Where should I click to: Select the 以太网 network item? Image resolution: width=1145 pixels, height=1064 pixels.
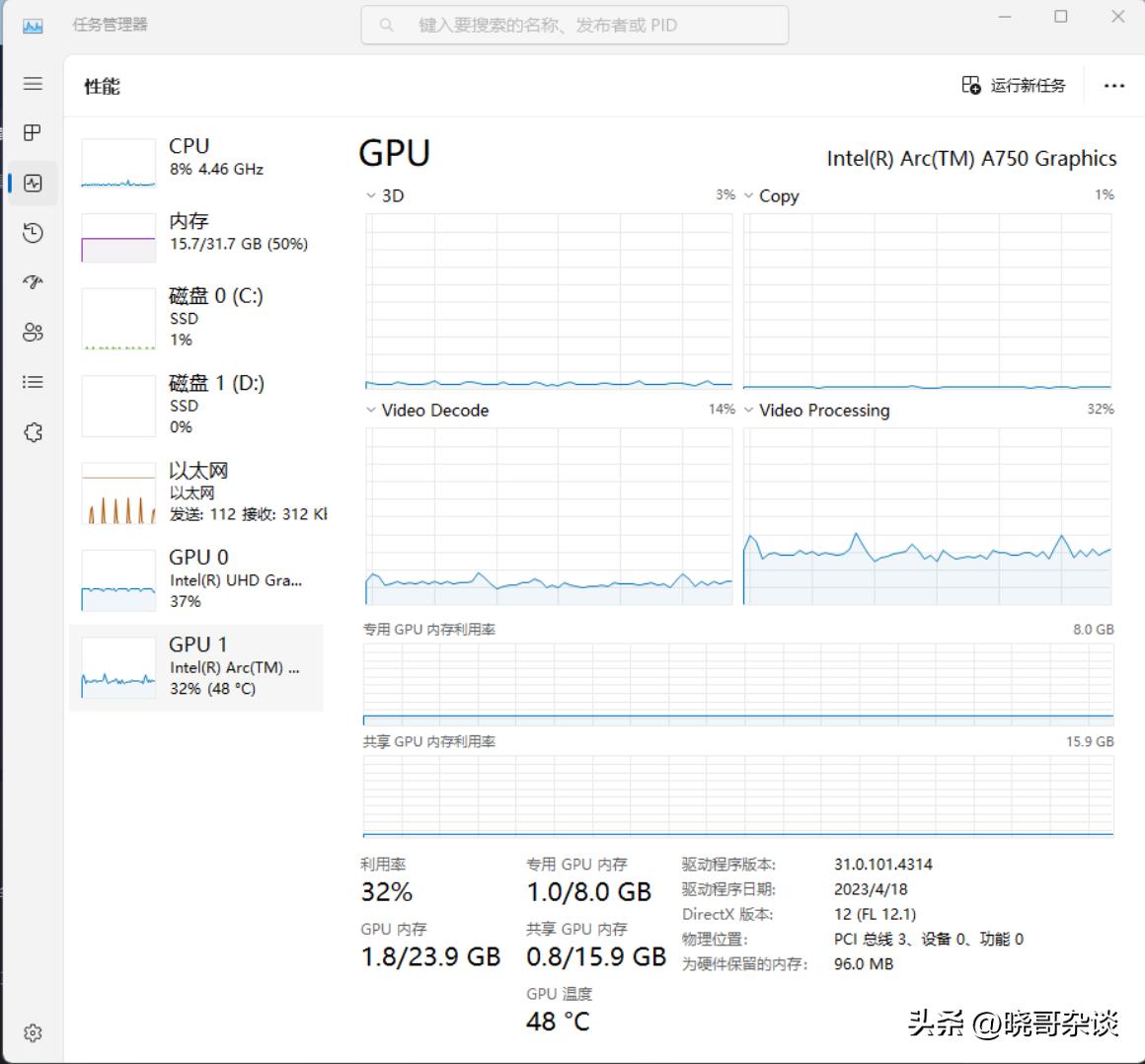(195, 493)
